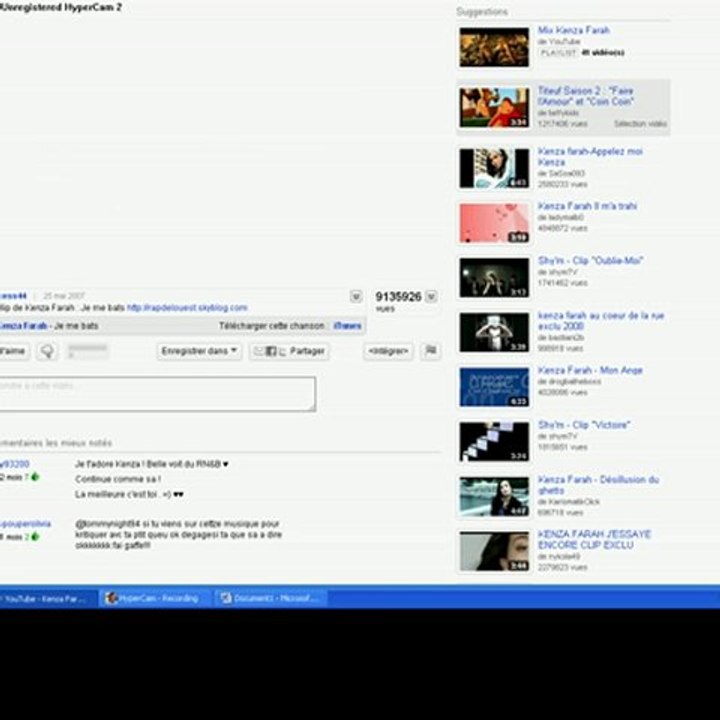This screenshot has width=720, height=720.
Task: Click the iTunes download link
Action: click(348, 326)
